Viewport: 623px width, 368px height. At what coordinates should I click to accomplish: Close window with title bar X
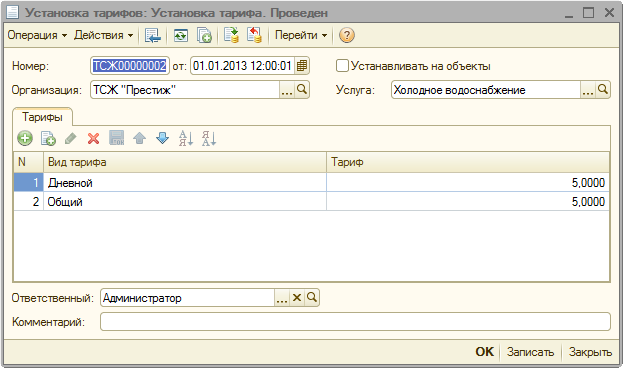coord(609,13)
